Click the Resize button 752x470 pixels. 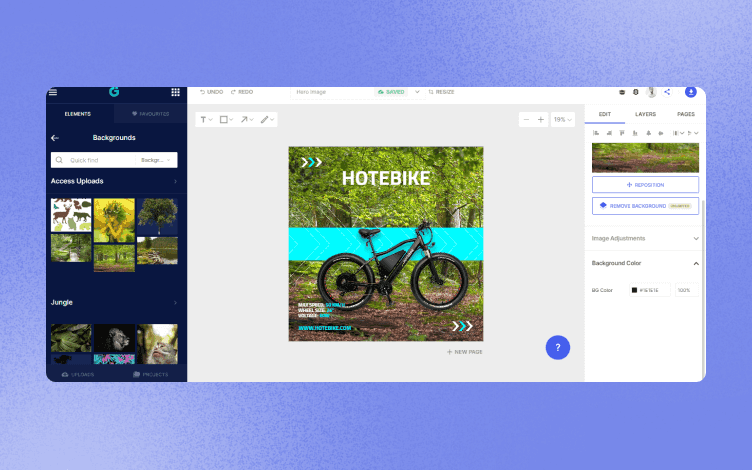pyautogui.click(x=441, y=92)
